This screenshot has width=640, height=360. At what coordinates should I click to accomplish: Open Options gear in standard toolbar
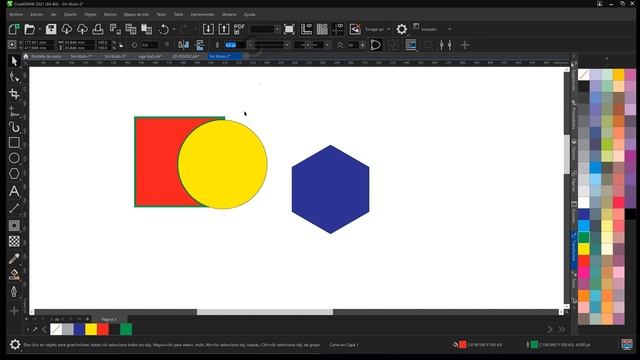pos(402,29)
